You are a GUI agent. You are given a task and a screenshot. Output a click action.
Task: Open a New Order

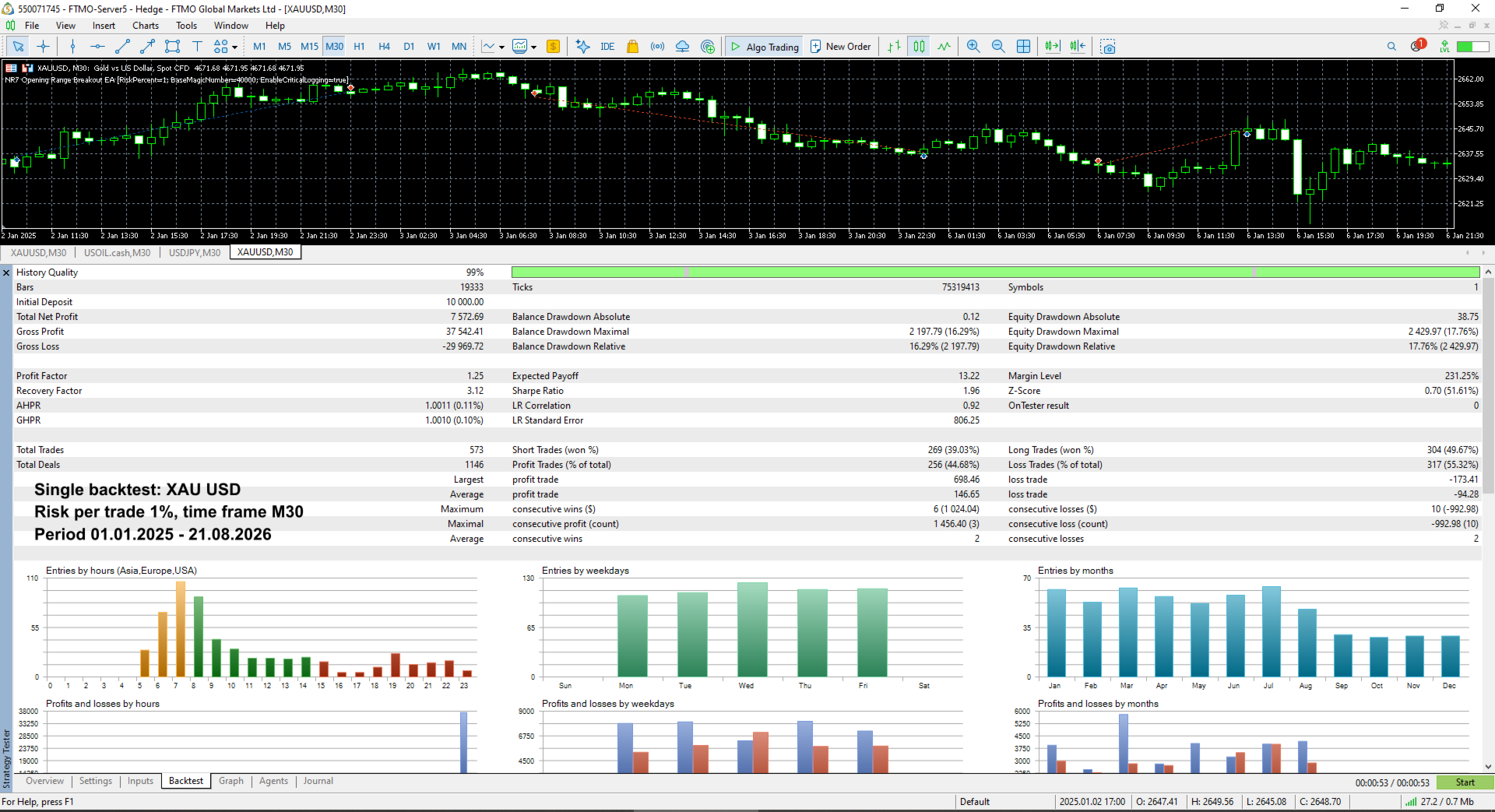841,47
